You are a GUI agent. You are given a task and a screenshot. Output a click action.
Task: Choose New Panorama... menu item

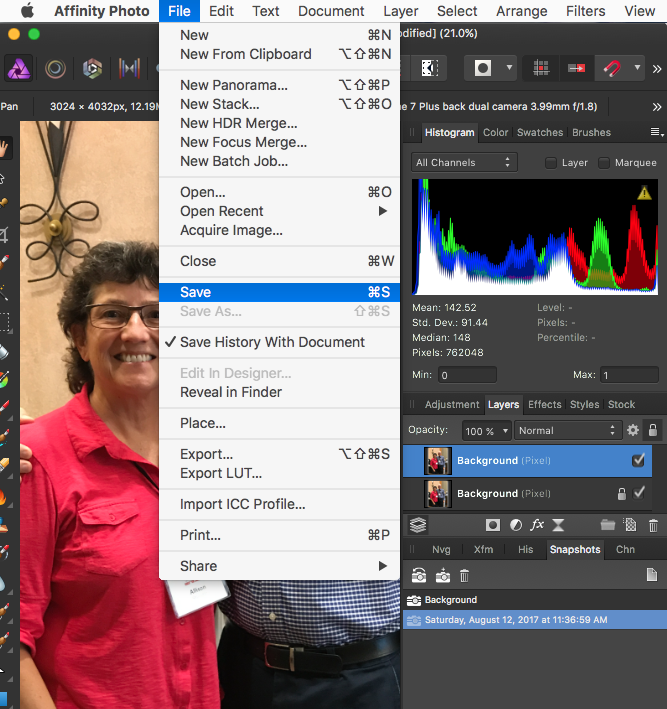click(x=279, y=85)
